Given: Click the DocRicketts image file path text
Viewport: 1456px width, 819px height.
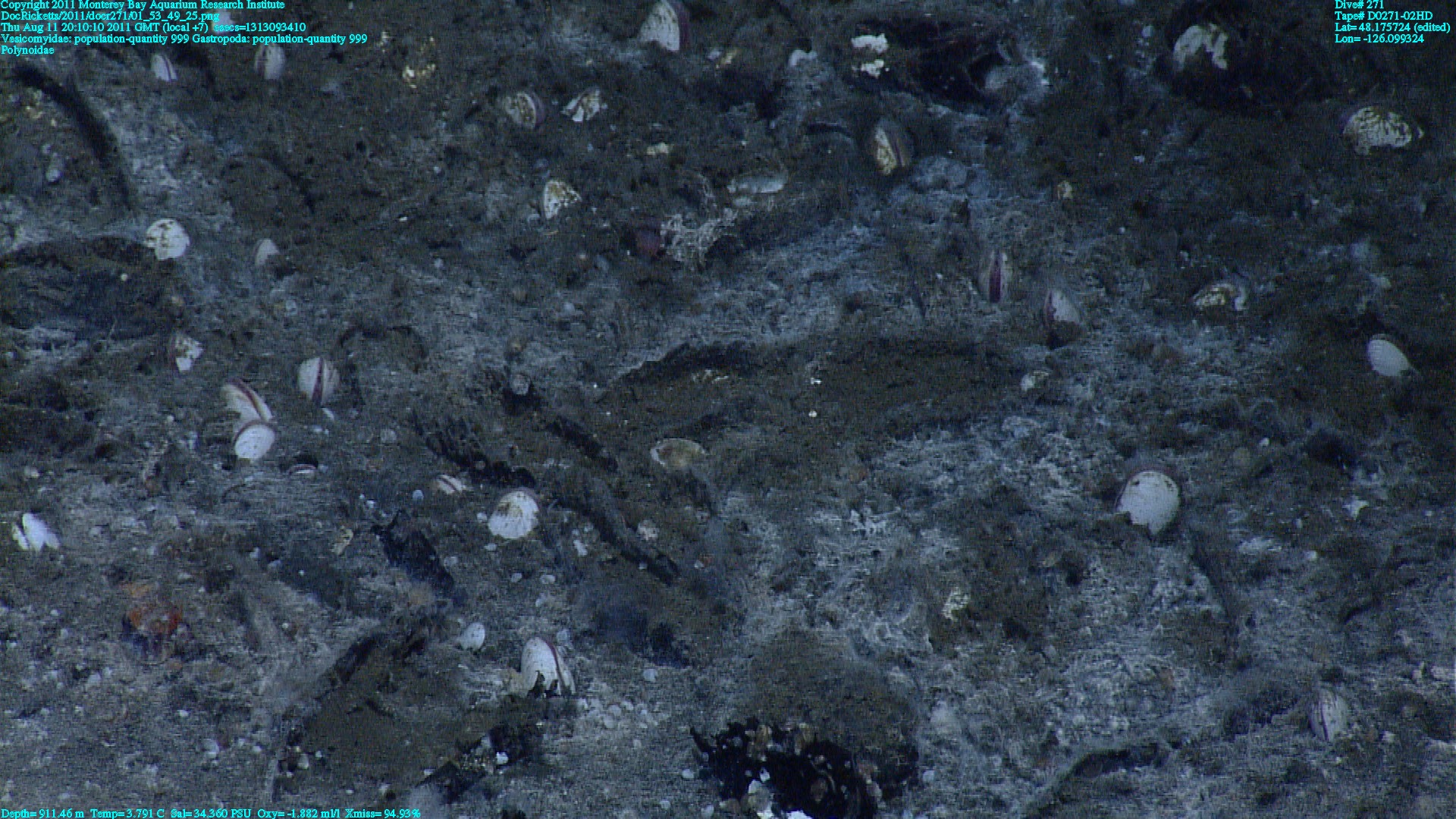Looking at the screenshot, I should click(x=110, y=16).
